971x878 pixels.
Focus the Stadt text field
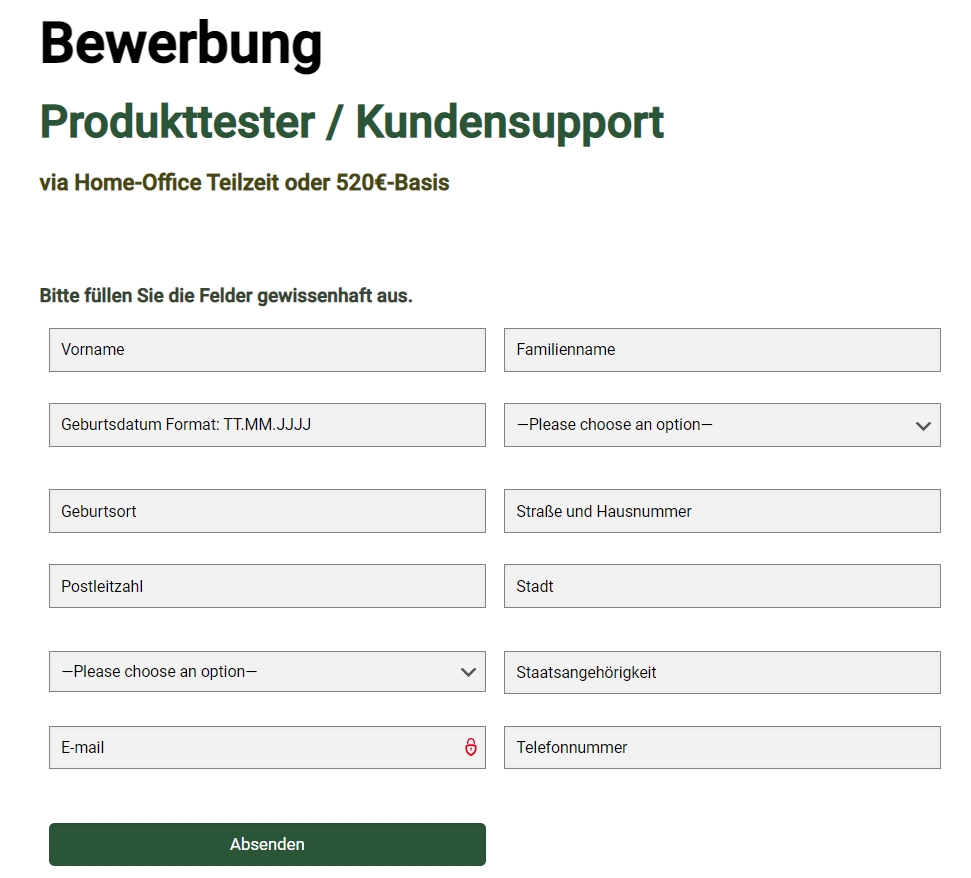(x=722, y=586)
